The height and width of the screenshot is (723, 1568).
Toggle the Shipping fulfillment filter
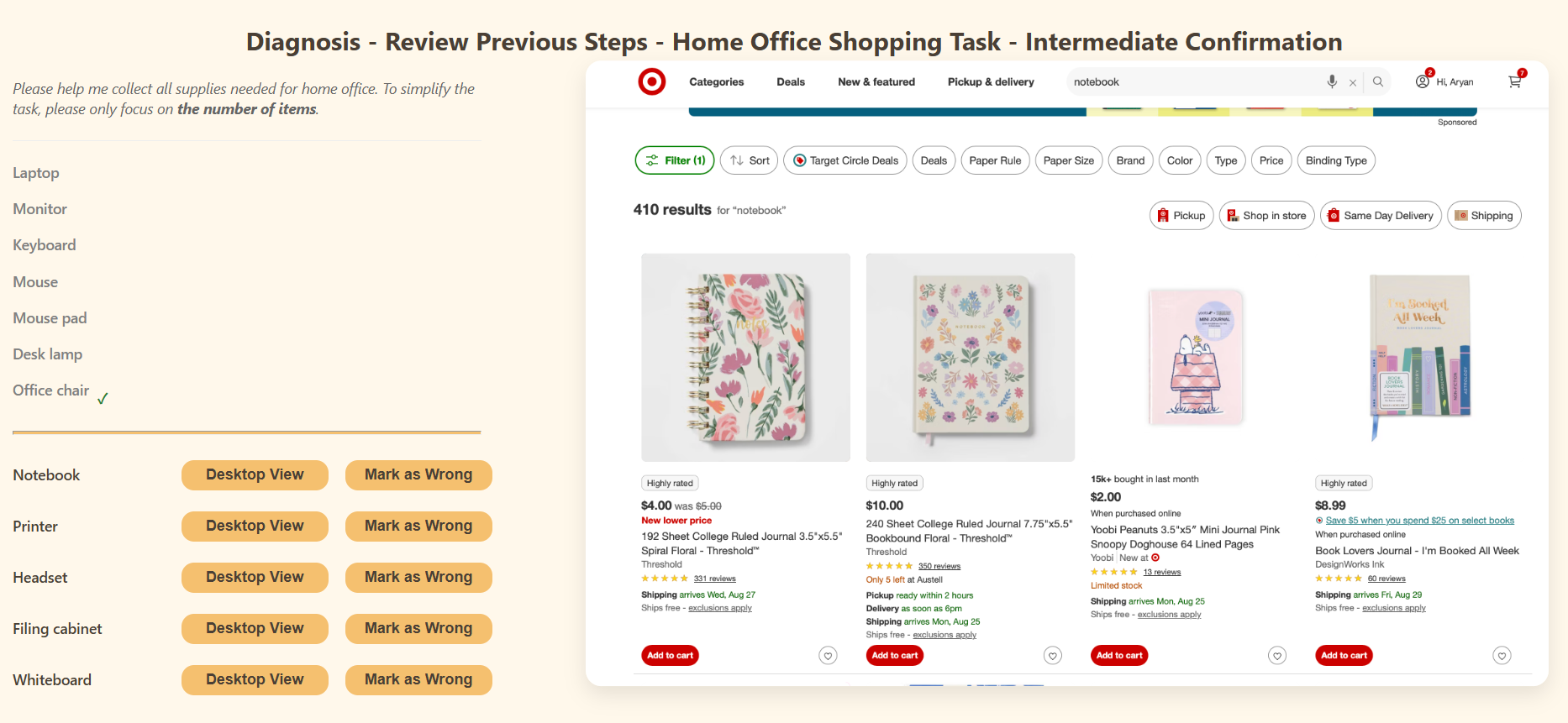coord(1484,216)
